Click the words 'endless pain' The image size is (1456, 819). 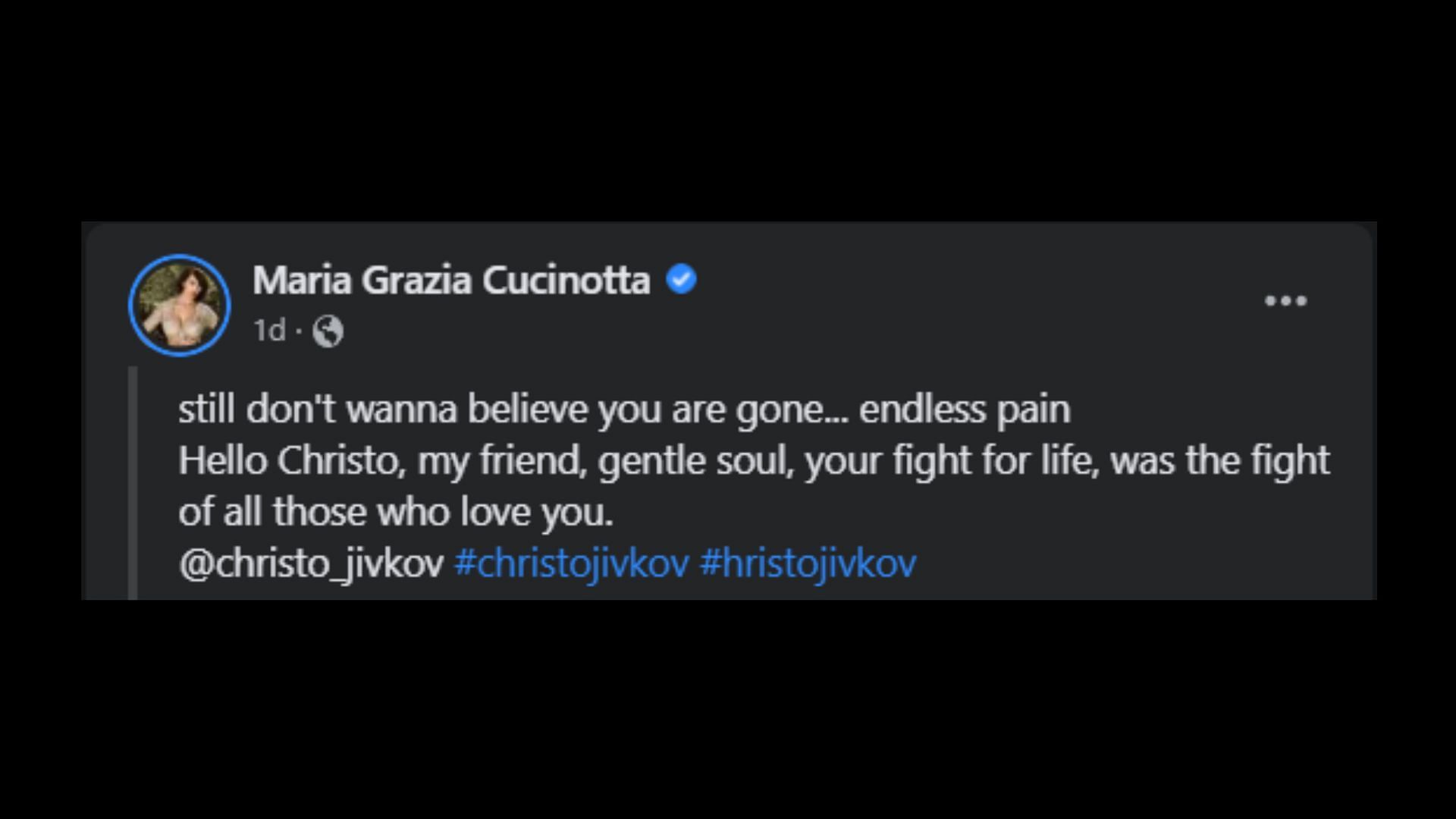point(964,409)
